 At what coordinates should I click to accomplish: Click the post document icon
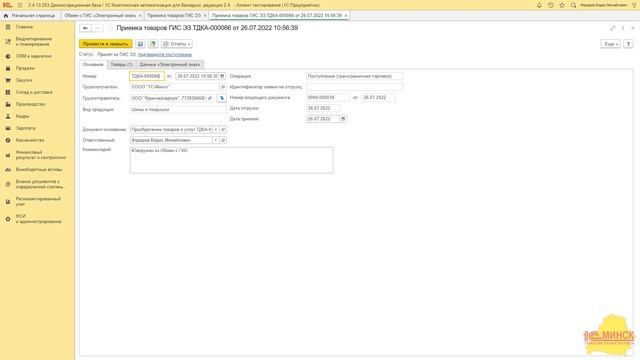[153, 44]
